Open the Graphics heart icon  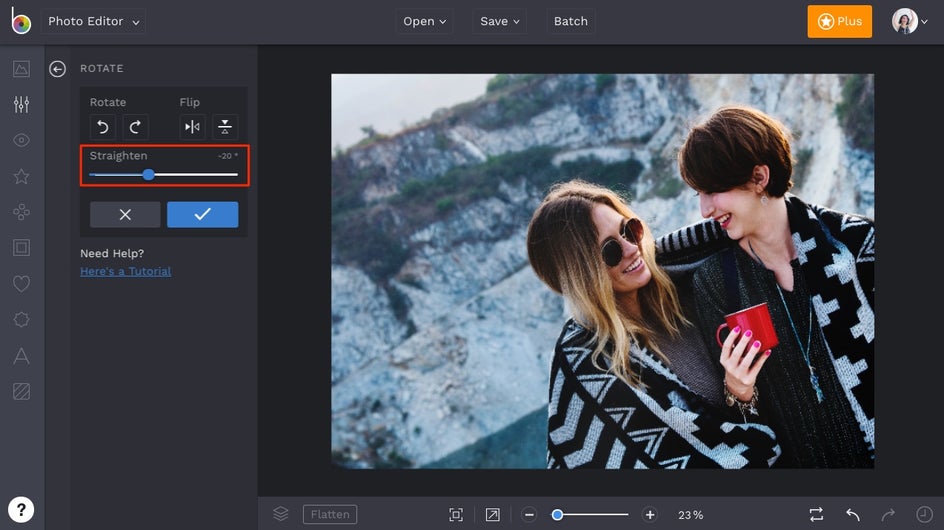pos(21,284)
